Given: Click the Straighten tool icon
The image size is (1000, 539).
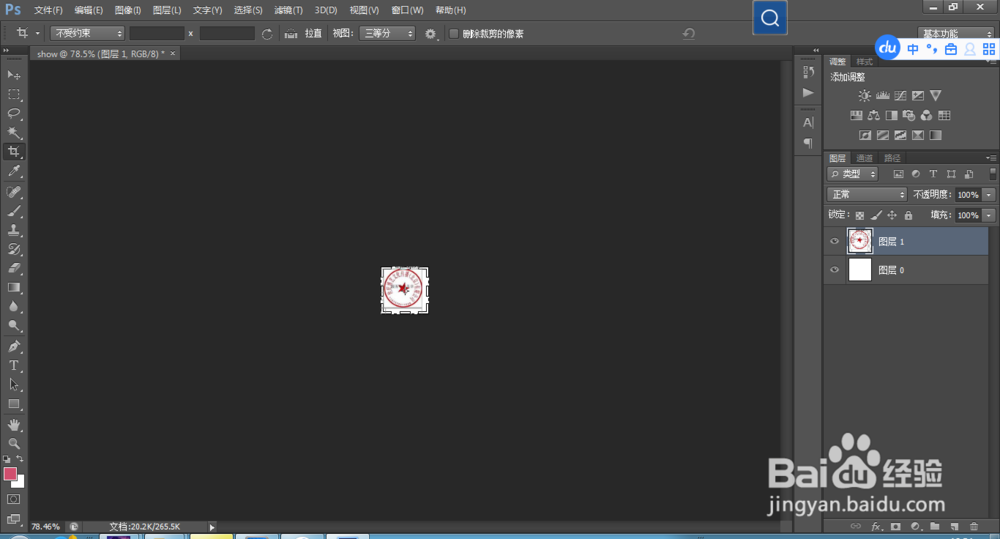Looking at the screenshot, I should point(291,34).
